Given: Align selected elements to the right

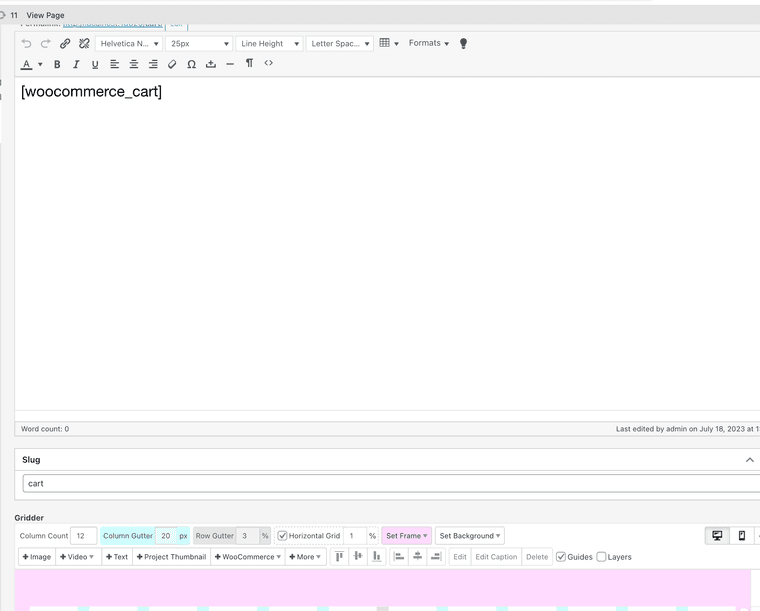Looking at the screenshot, I should click(x=436, y=557).
